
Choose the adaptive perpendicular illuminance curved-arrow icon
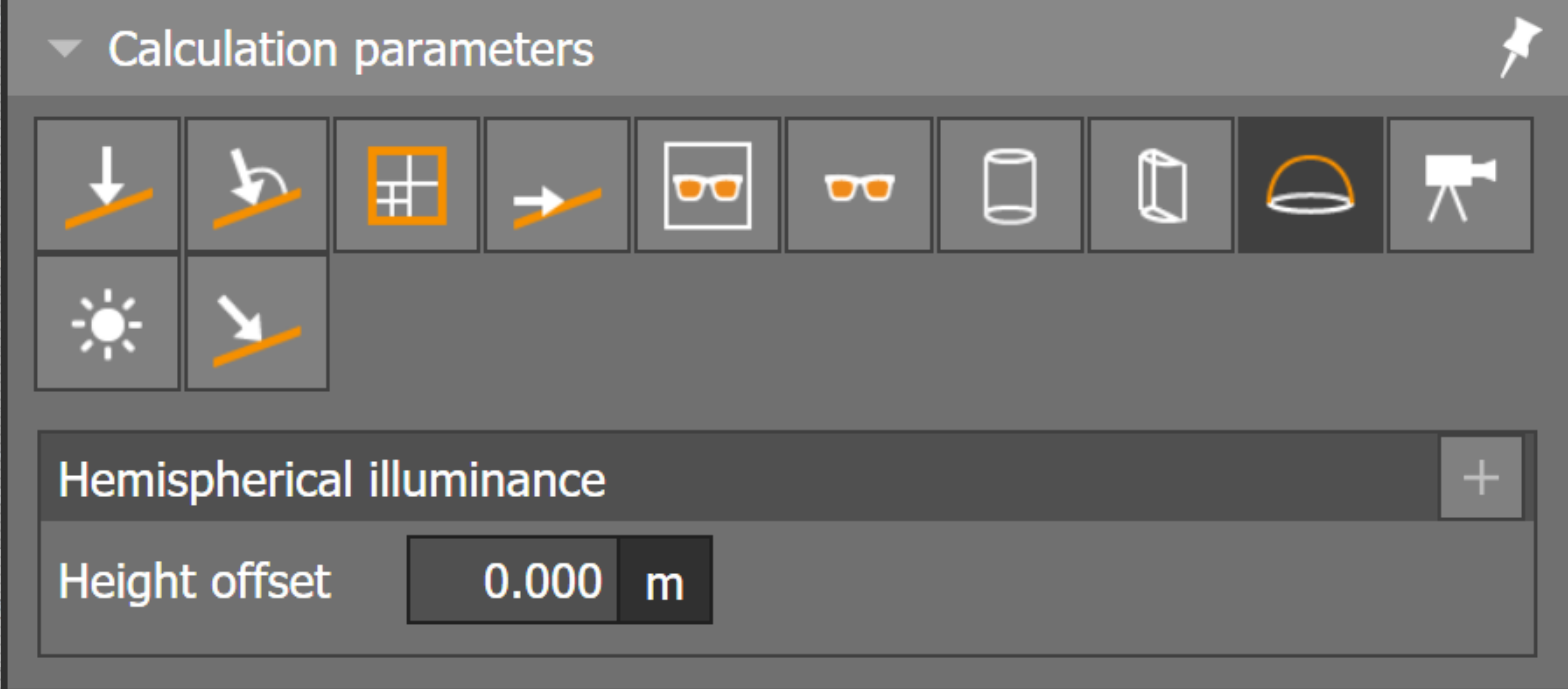point(258,184)
